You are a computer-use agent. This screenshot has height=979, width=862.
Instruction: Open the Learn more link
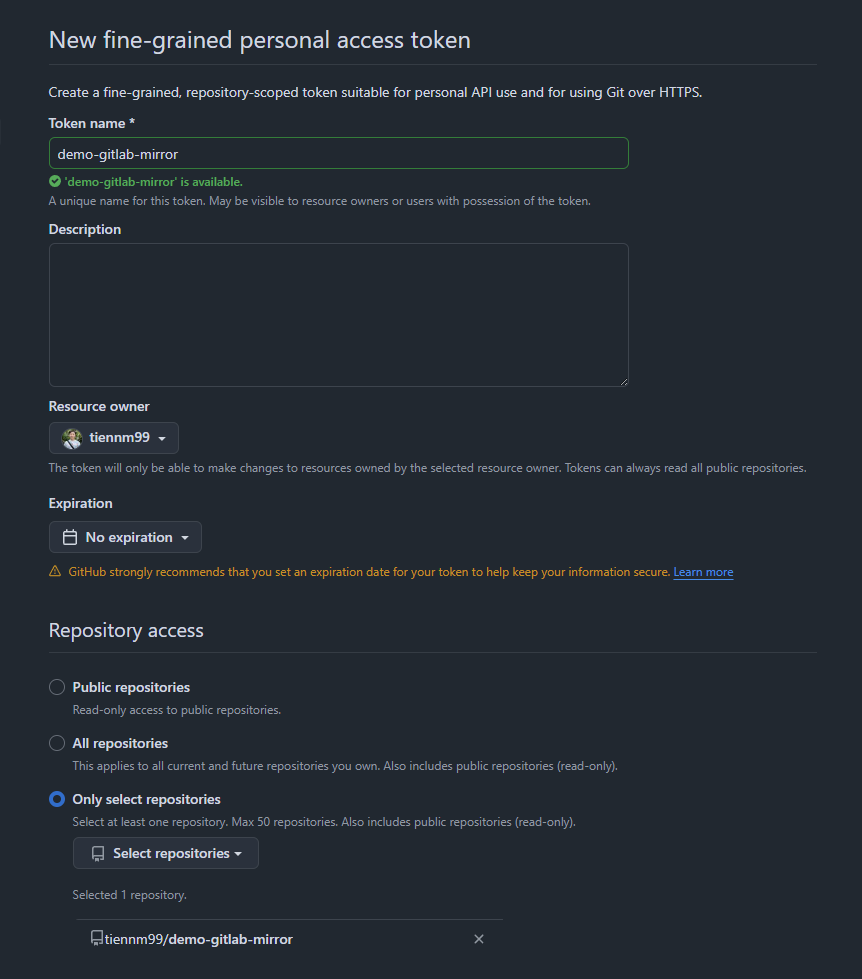tap(703, 572)
